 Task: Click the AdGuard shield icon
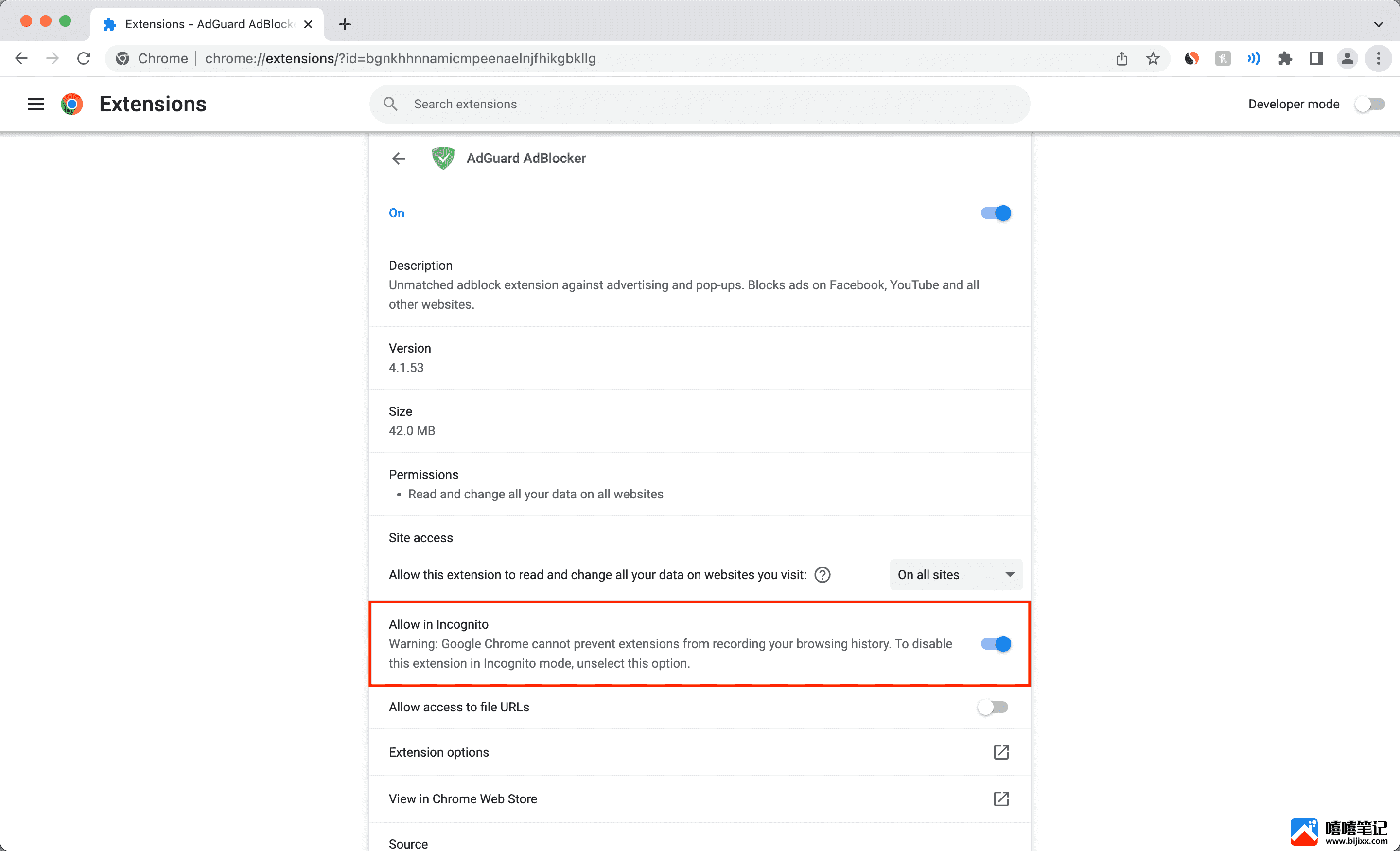[x=443, y=158]
